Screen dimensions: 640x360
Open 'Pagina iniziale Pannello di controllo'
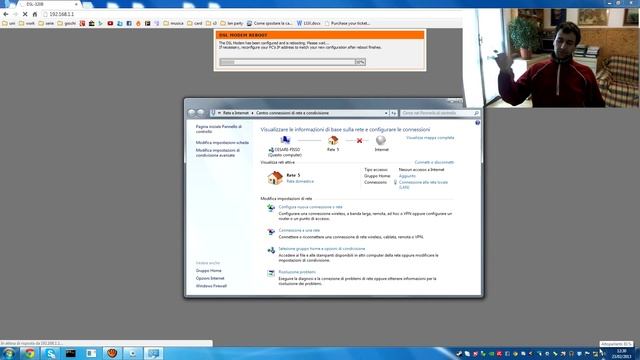219,129
